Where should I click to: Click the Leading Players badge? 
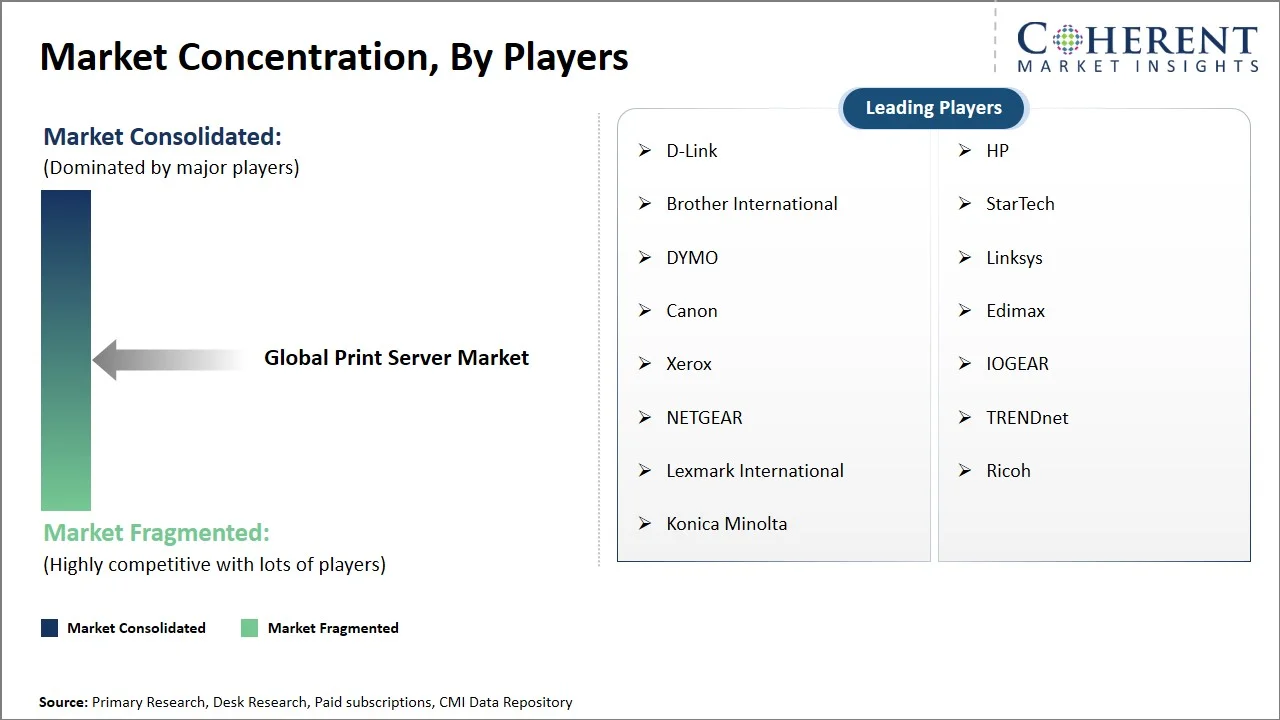click(x=934, y=108)
